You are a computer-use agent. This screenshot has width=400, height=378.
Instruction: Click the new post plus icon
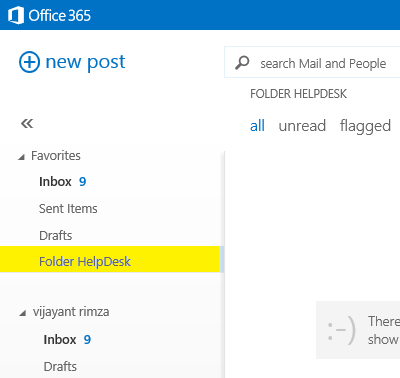point(29,62)
